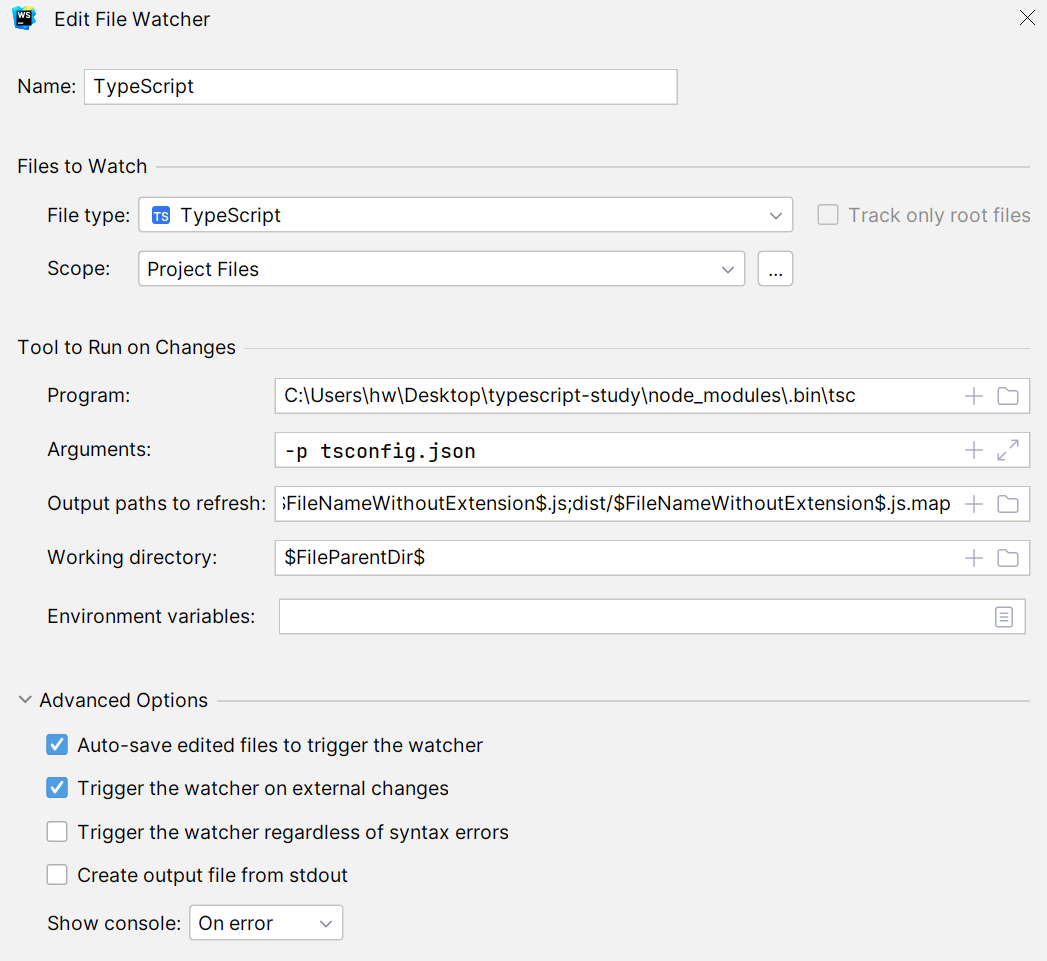This screenshot has width=1047, height=961.
Task: Insert macro in Arguments field plus icon
Action: (x=974, y=450)
